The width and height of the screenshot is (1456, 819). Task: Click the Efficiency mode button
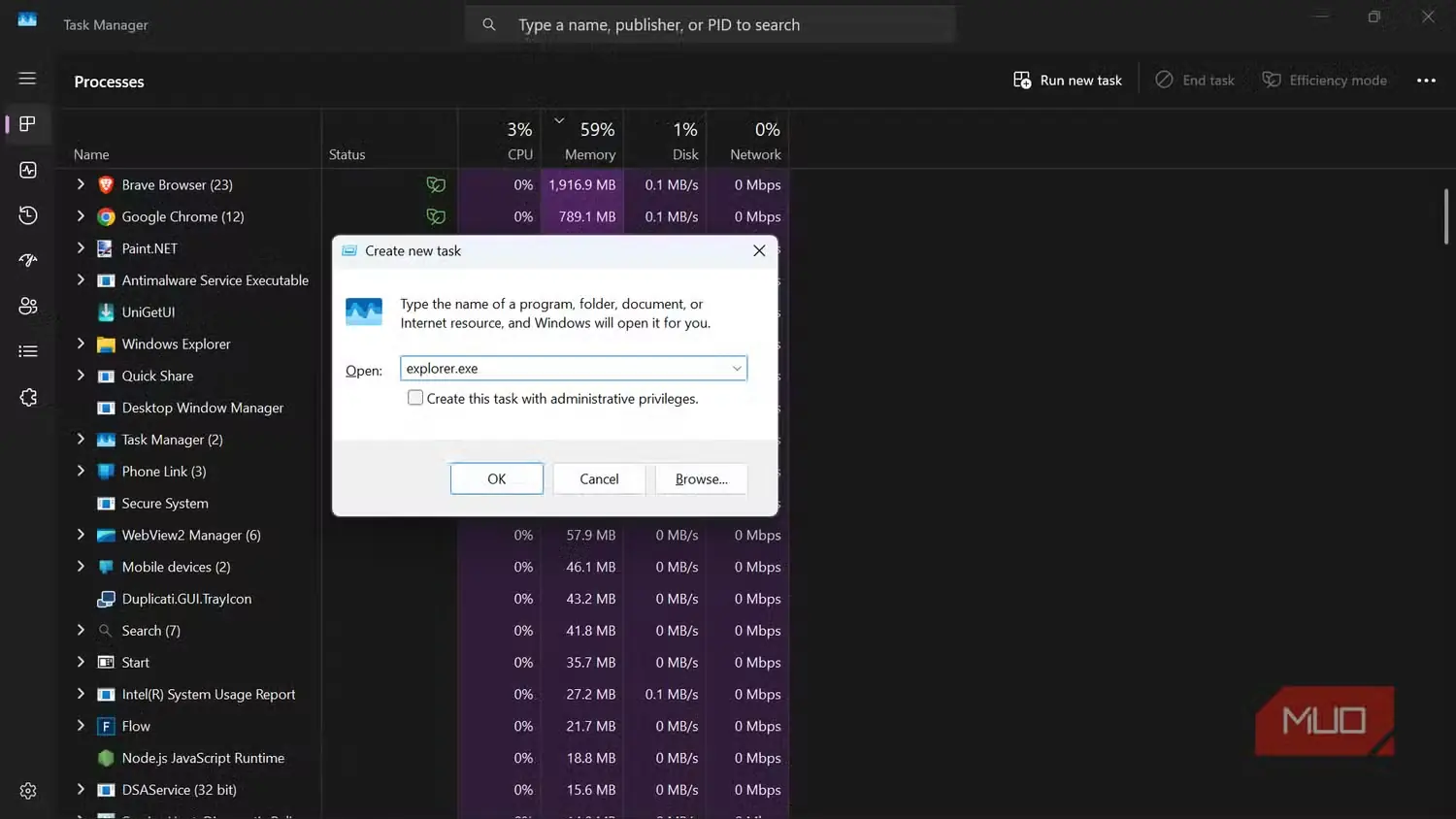1325,81
